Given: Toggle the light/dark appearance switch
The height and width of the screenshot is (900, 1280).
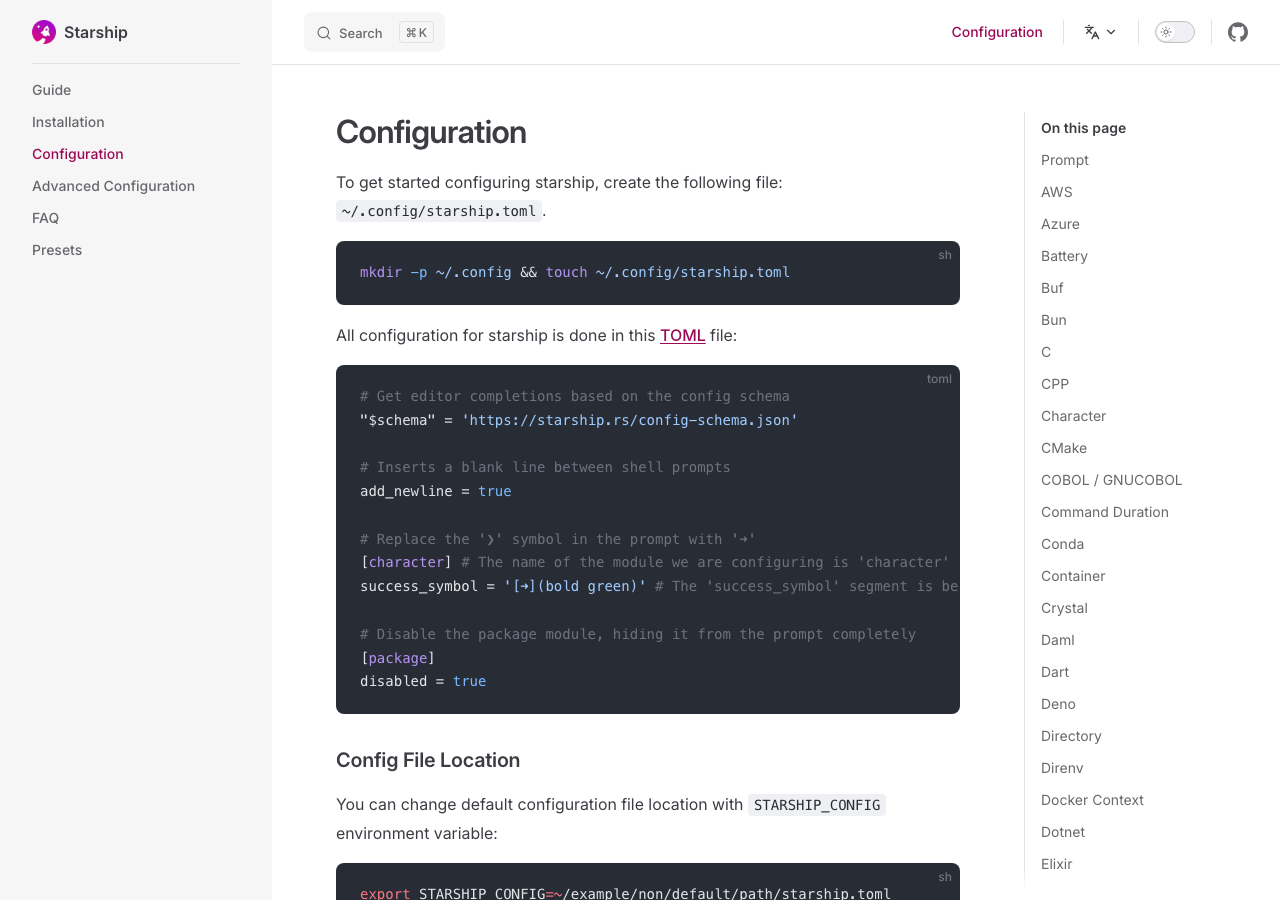Looking at the screenshot, I should coord(1175,32).
